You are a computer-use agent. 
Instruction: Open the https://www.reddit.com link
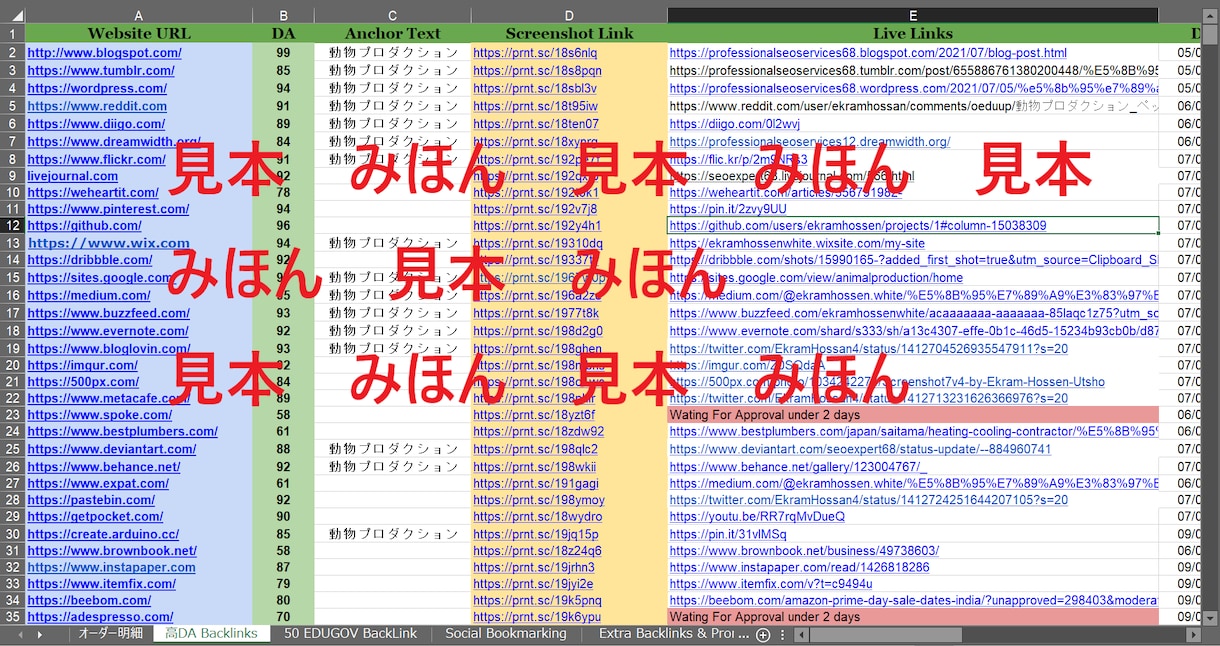pyautogui.click(x=97, y=106)
